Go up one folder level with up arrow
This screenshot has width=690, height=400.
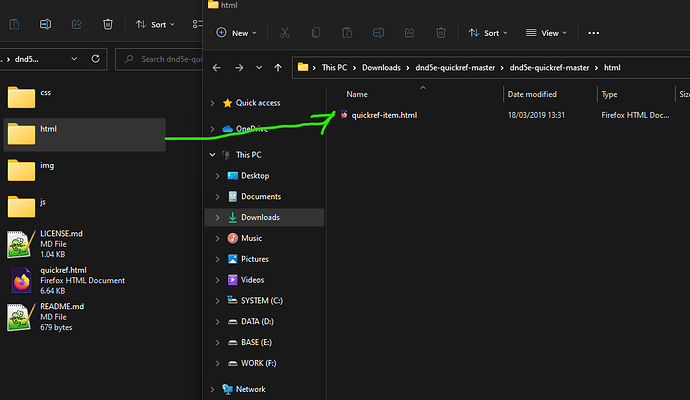click(x=277, y=68)
